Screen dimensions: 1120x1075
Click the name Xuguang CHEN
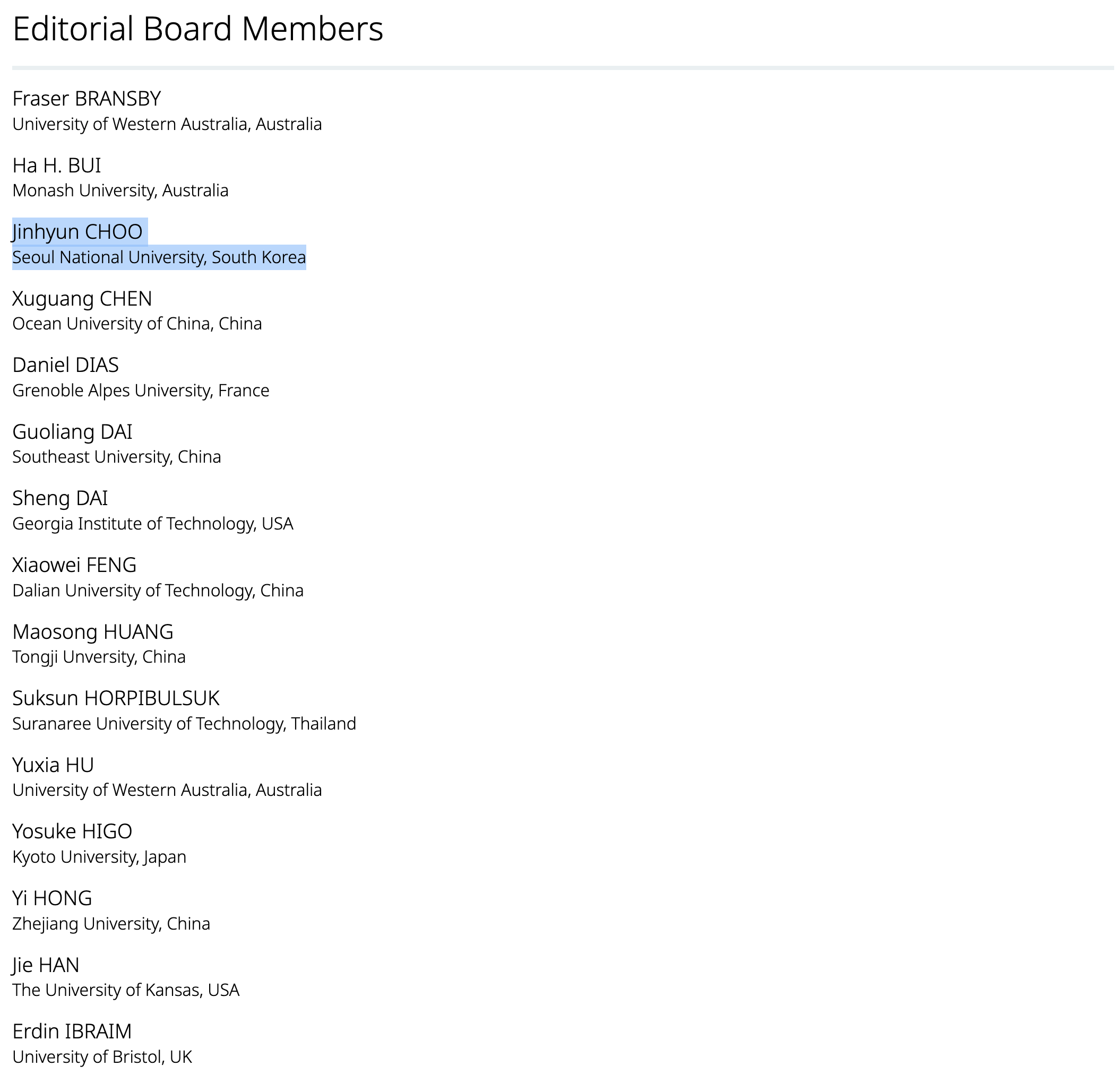tap(82, 299)
